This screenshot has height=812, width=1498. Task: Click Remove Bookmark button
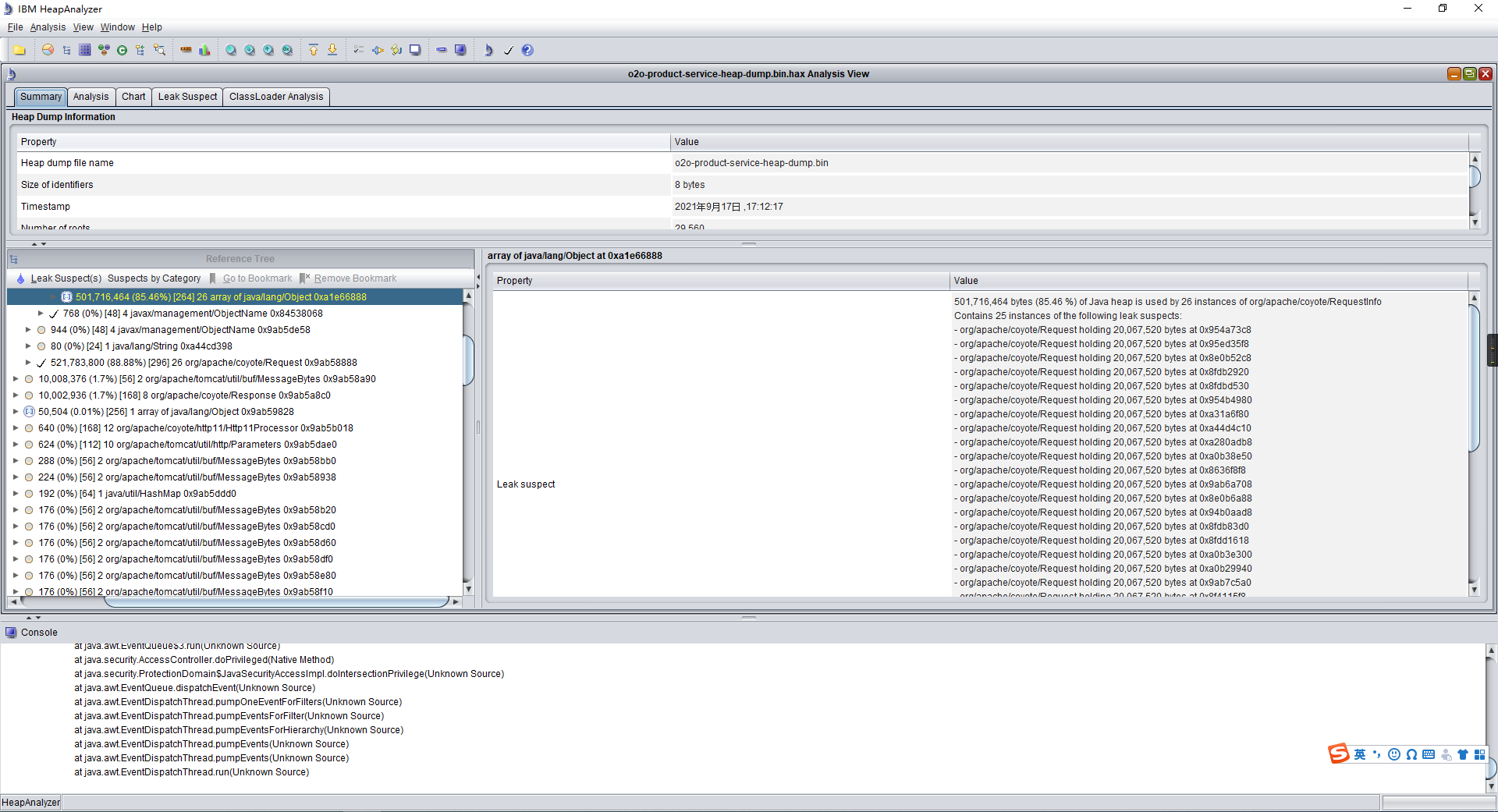coord(349,278)
